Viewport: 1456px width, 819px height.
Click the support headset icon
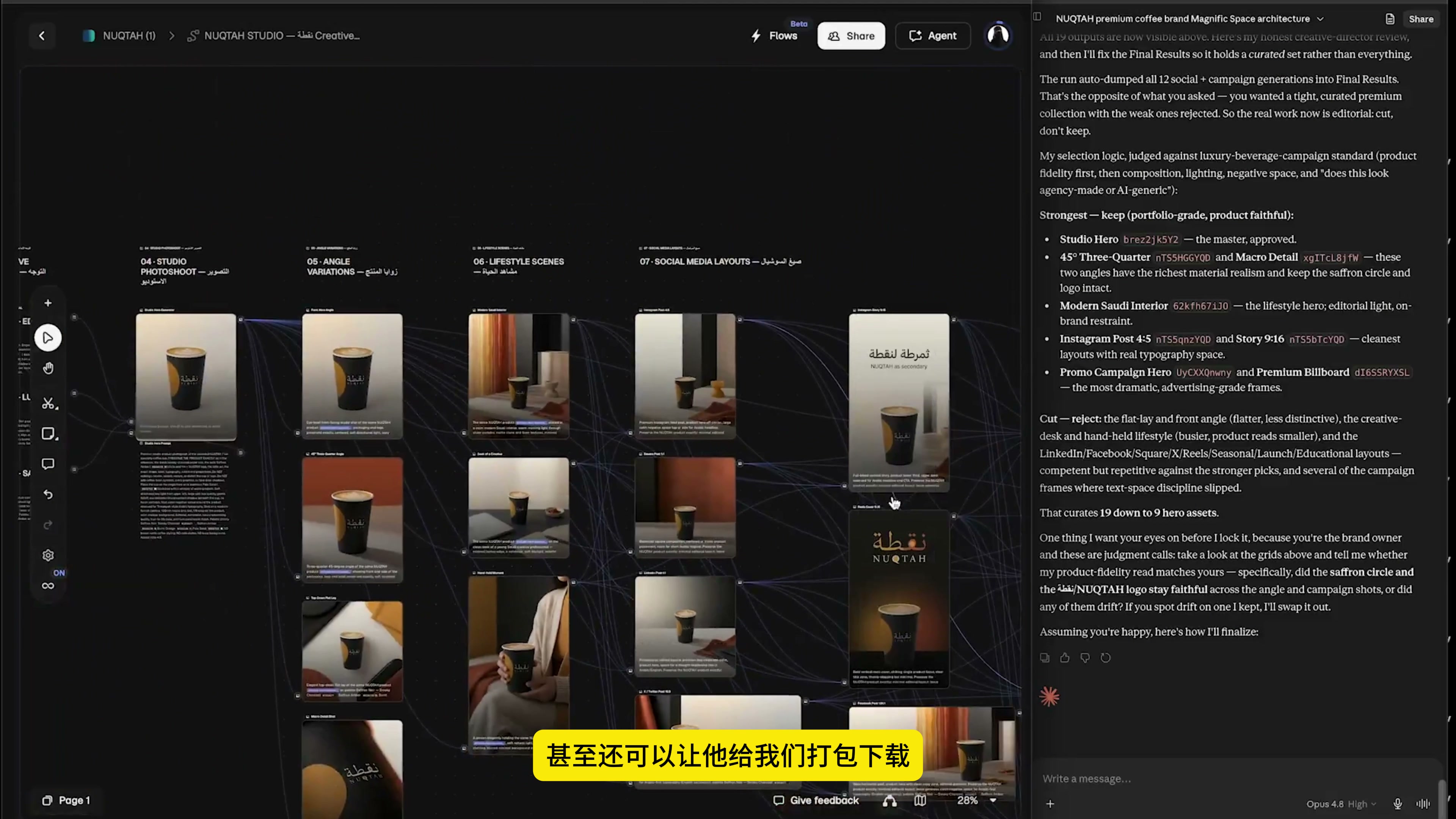(890, 800)
